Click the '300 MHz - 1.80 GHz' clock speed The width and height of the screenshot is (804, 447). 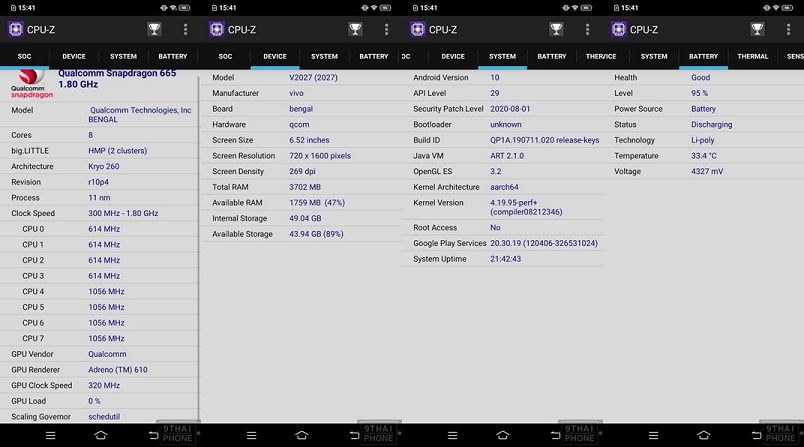tap(123, 213)
